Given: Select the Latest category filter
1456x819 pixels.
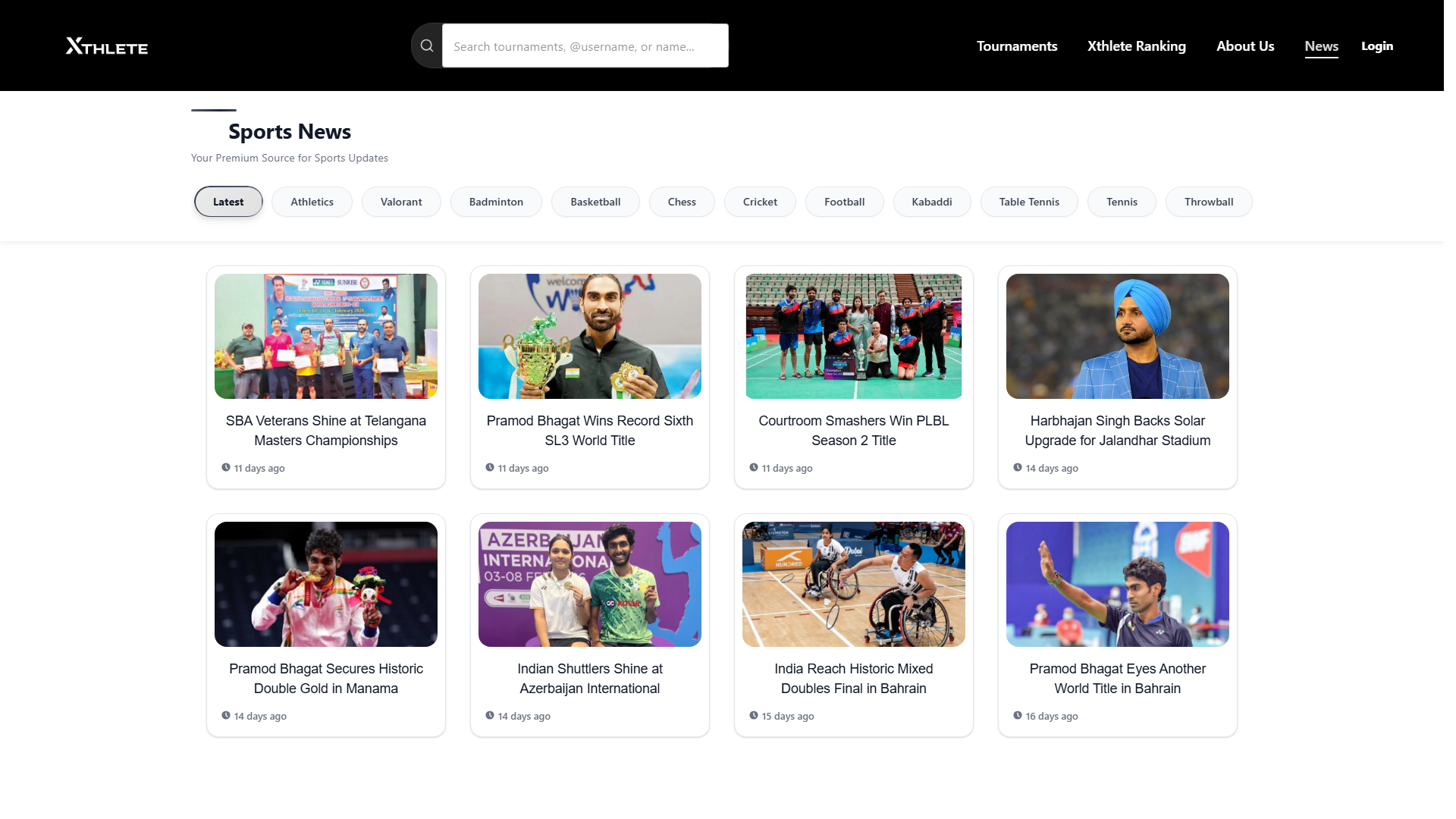Looking at the screenshot, I should coord(228,202).
